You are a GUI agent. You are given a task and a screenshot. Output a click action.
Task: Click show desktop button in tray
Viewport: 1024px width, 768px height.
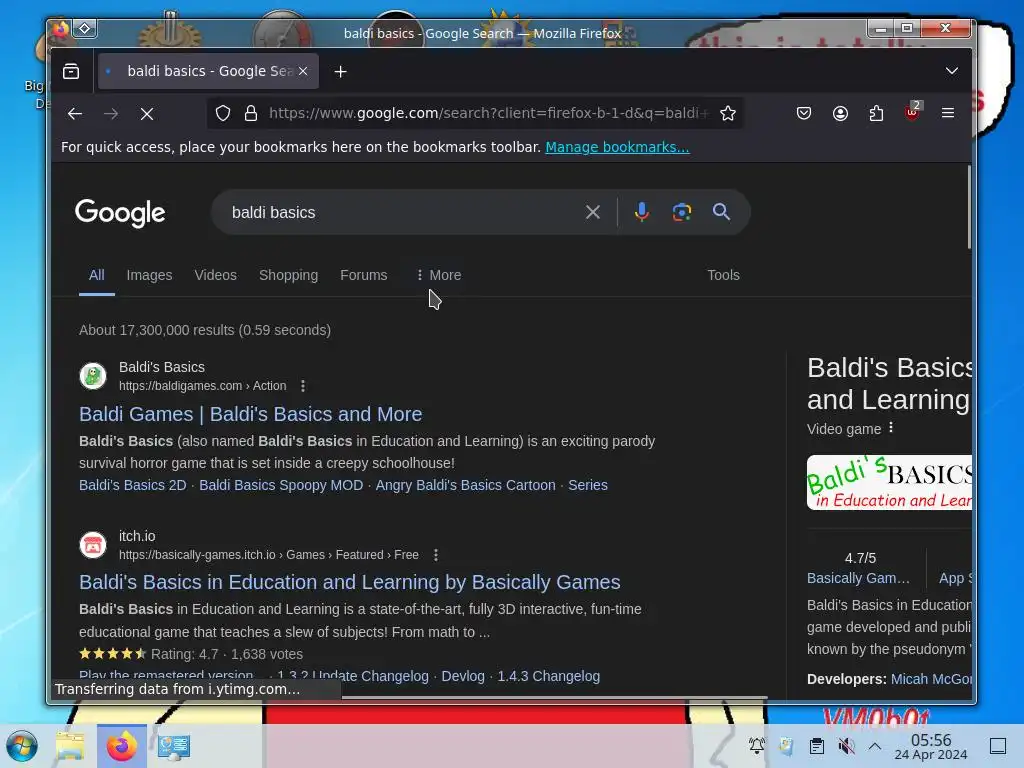pos(998,746)
